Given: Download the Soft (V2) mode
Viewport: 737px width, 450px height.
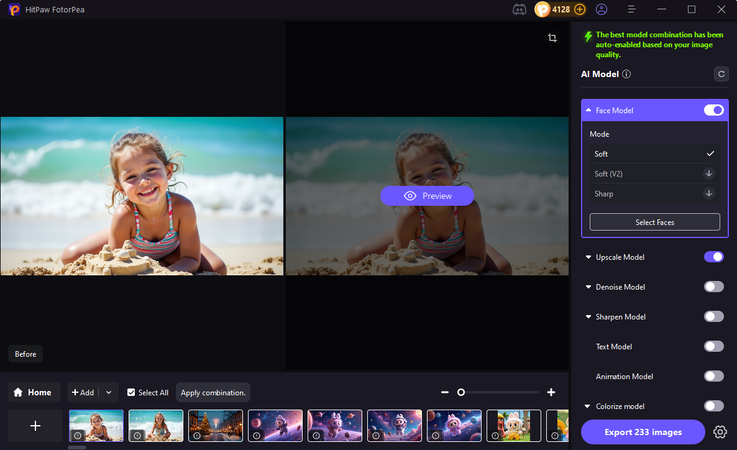Looking at the screenshot, I should [x=709, y=174].
